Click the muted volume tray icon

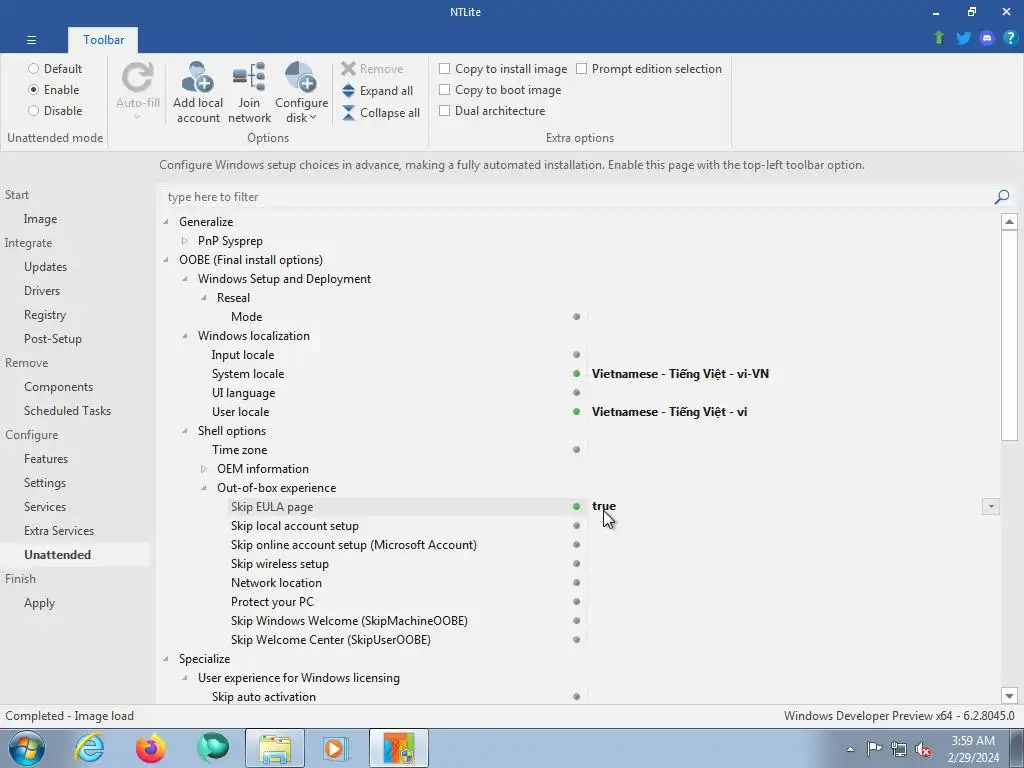coord(923,749)
